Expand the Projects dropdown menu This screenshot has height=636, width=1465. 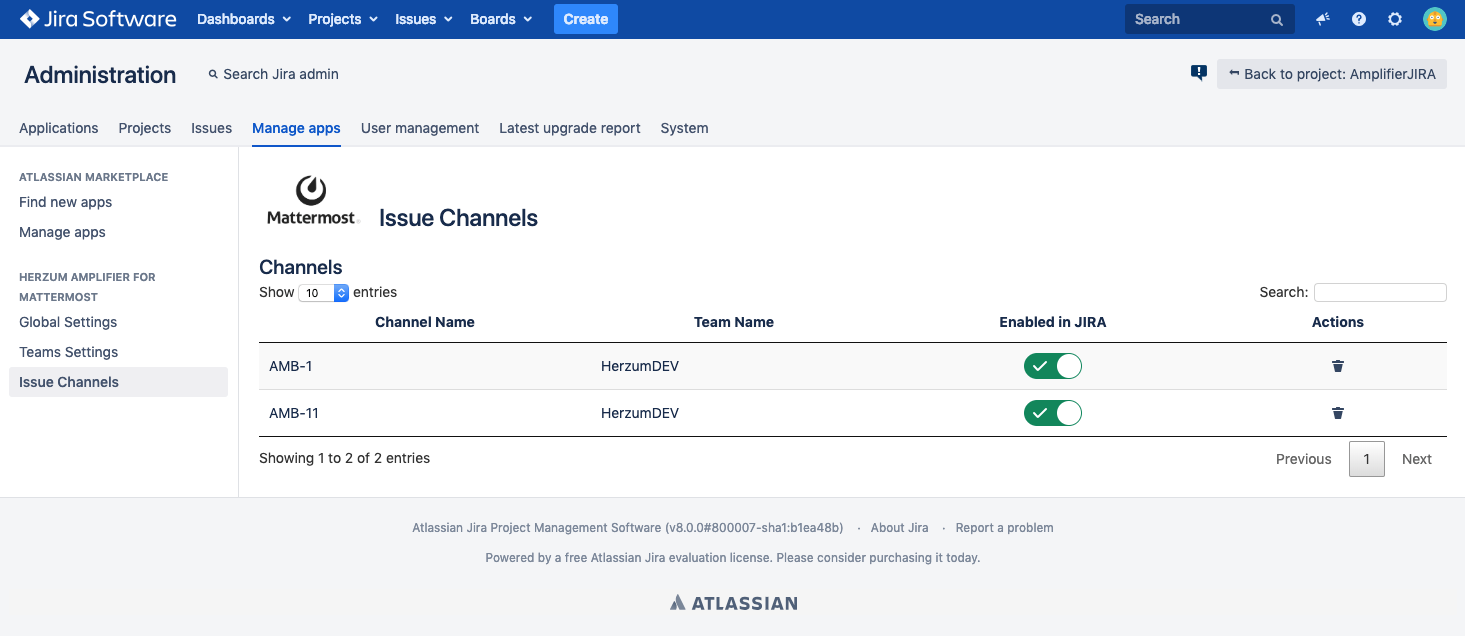(343, 19)
